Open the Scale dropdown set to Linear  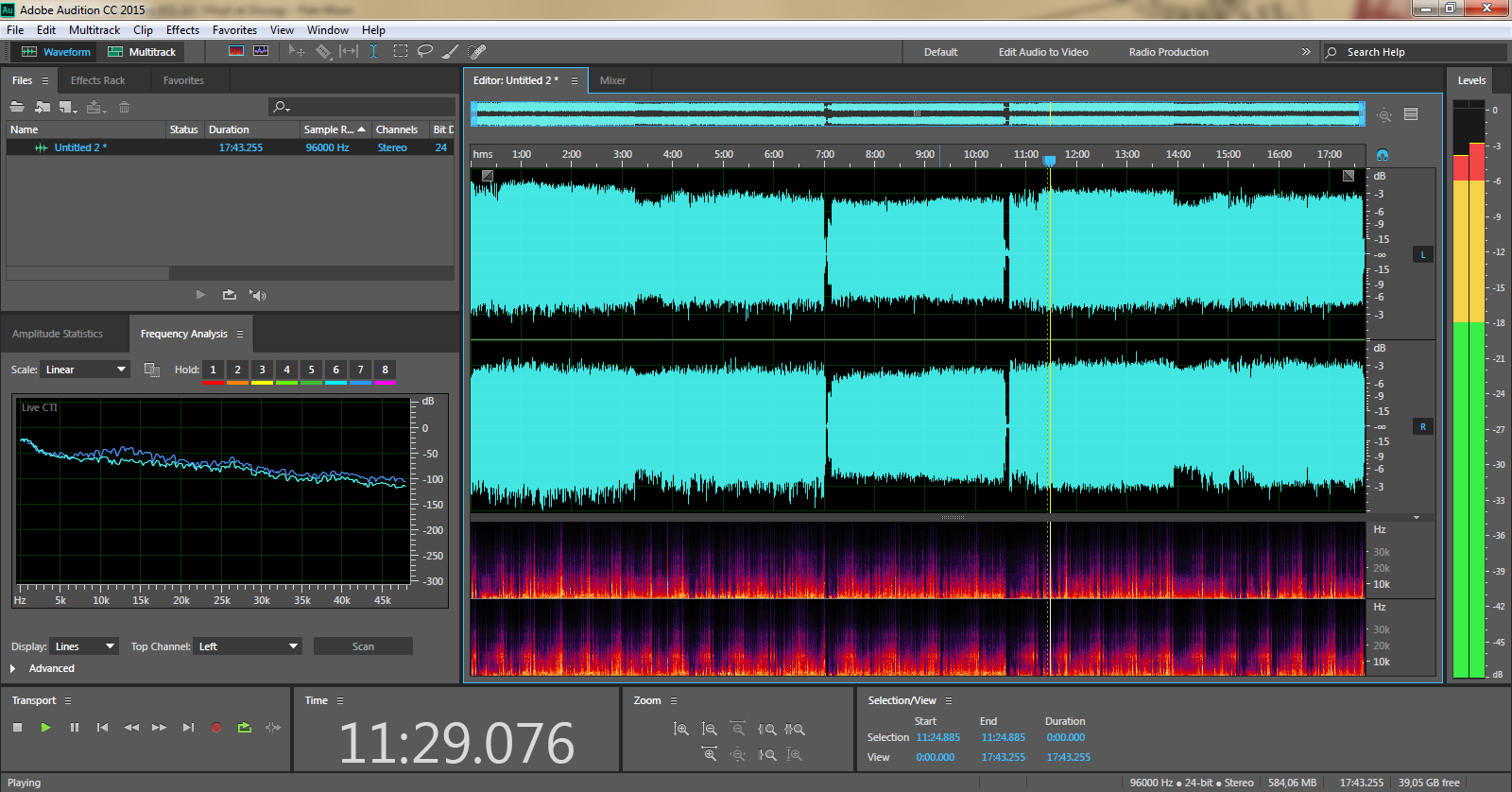coord(85,370)
